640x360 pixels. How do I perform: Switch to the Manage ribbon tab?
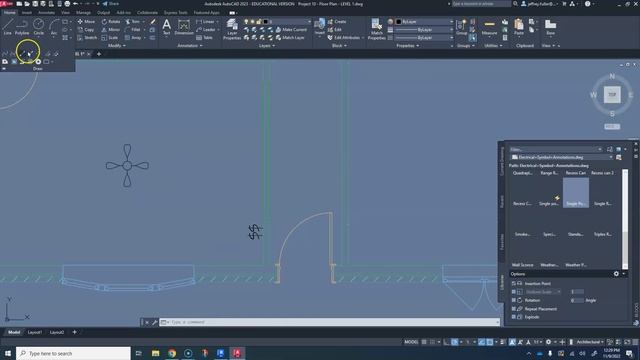pos(83,13)
